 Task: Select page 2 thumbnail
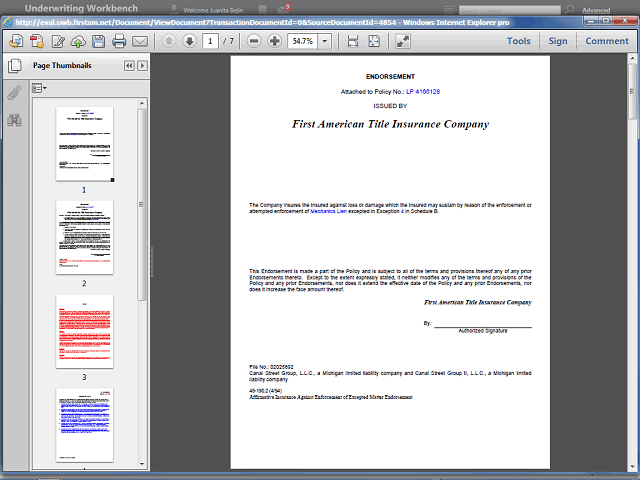(84, 237)
